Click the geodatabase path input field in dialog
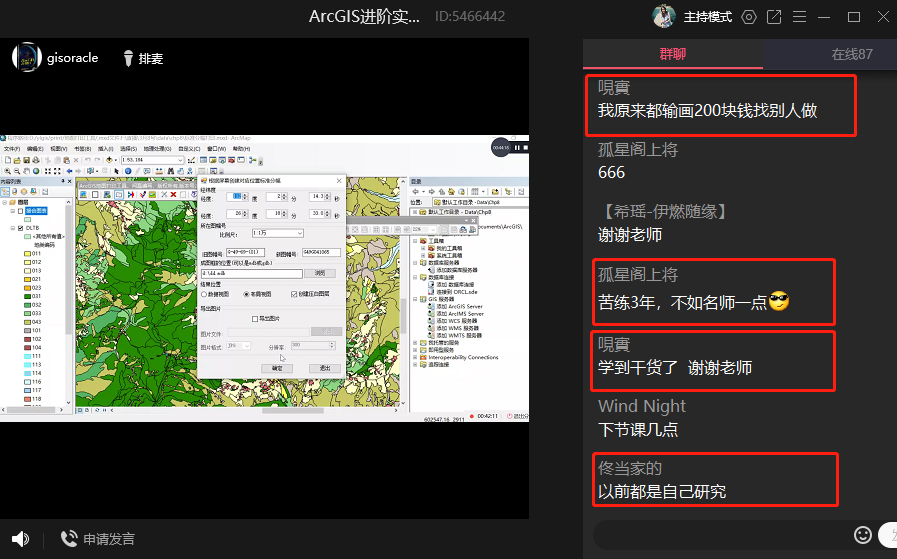897x559 pixels. click(251, 273)
